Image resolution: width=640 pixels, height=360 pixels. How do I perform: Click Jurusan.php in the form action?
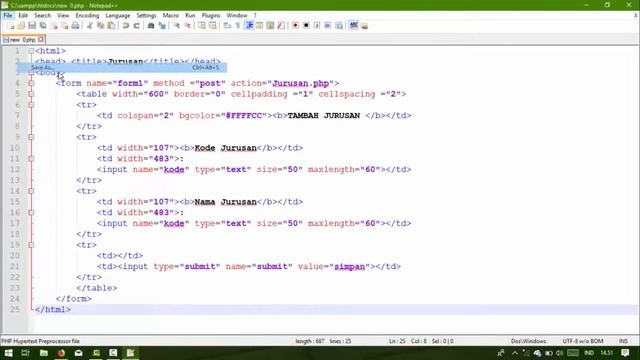point(300,83)
